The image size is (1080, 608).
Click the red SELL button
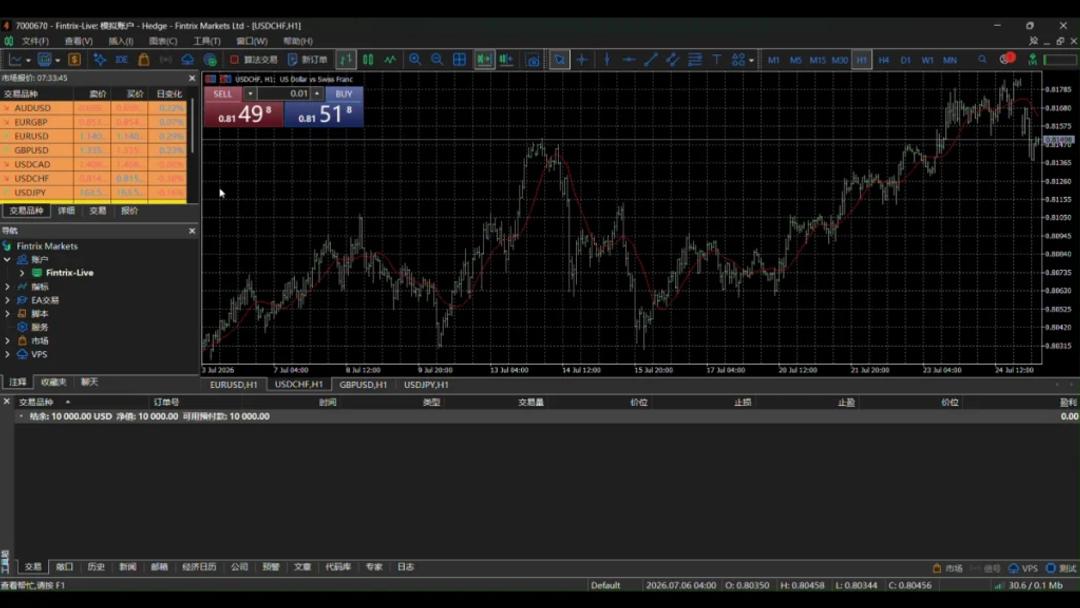(x=222, y=94)
